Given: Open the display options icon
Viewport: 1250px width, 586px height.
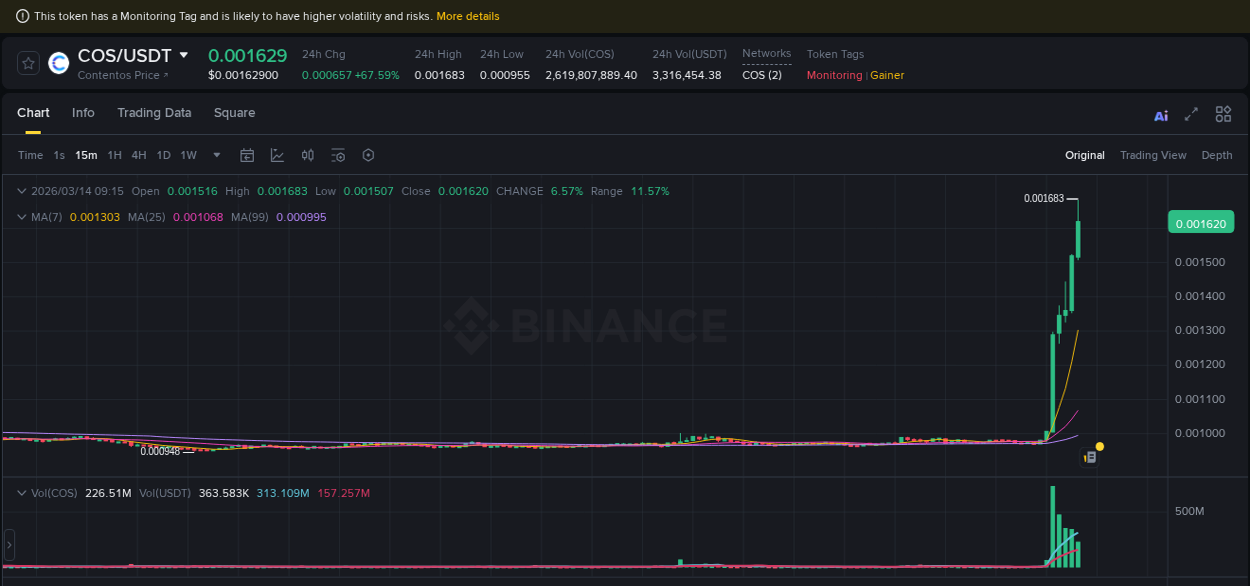Looking at the screenshot, I should [x=338, y=155].
